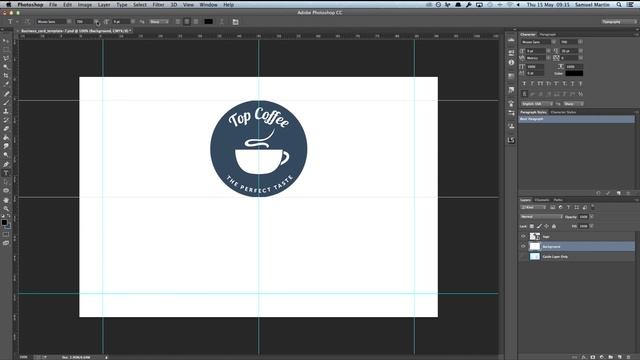This screenshot has height=360, width=640.
Task: Open the Layer menu
Action: tap(104, 5)
